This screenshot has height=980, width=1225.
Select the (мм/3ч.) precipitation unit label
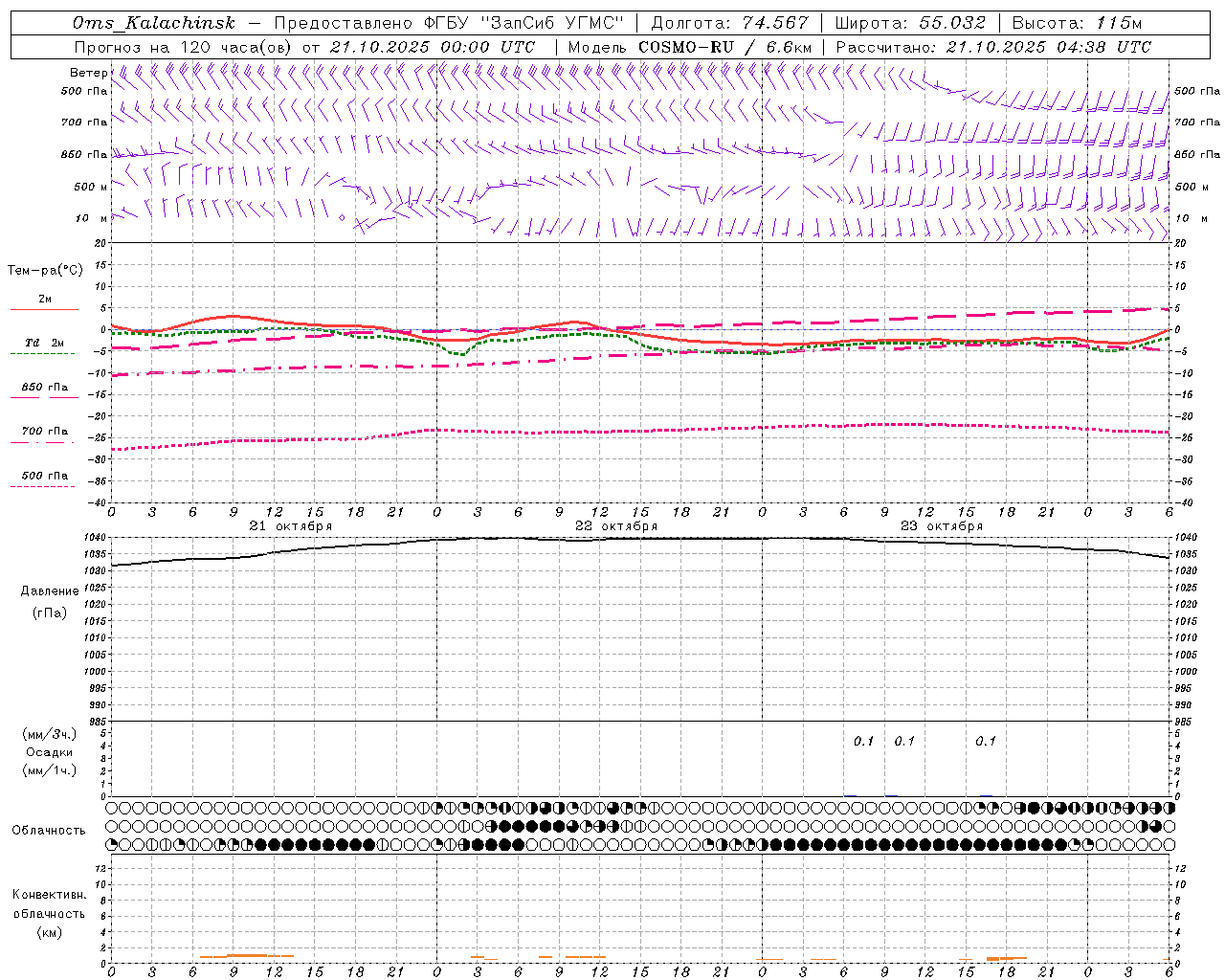point(50,734)
